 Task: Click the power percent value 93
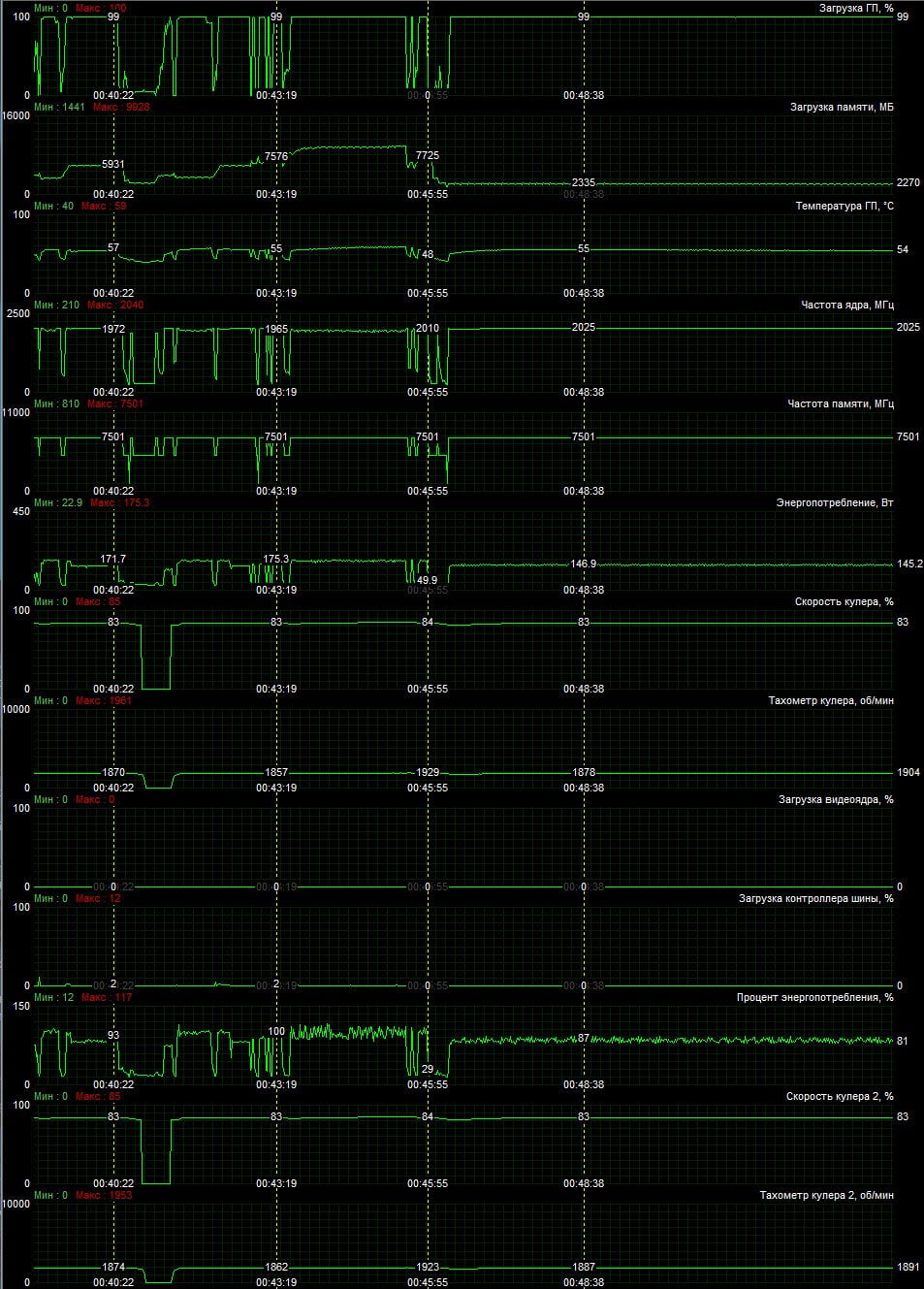pos(113,1036)
